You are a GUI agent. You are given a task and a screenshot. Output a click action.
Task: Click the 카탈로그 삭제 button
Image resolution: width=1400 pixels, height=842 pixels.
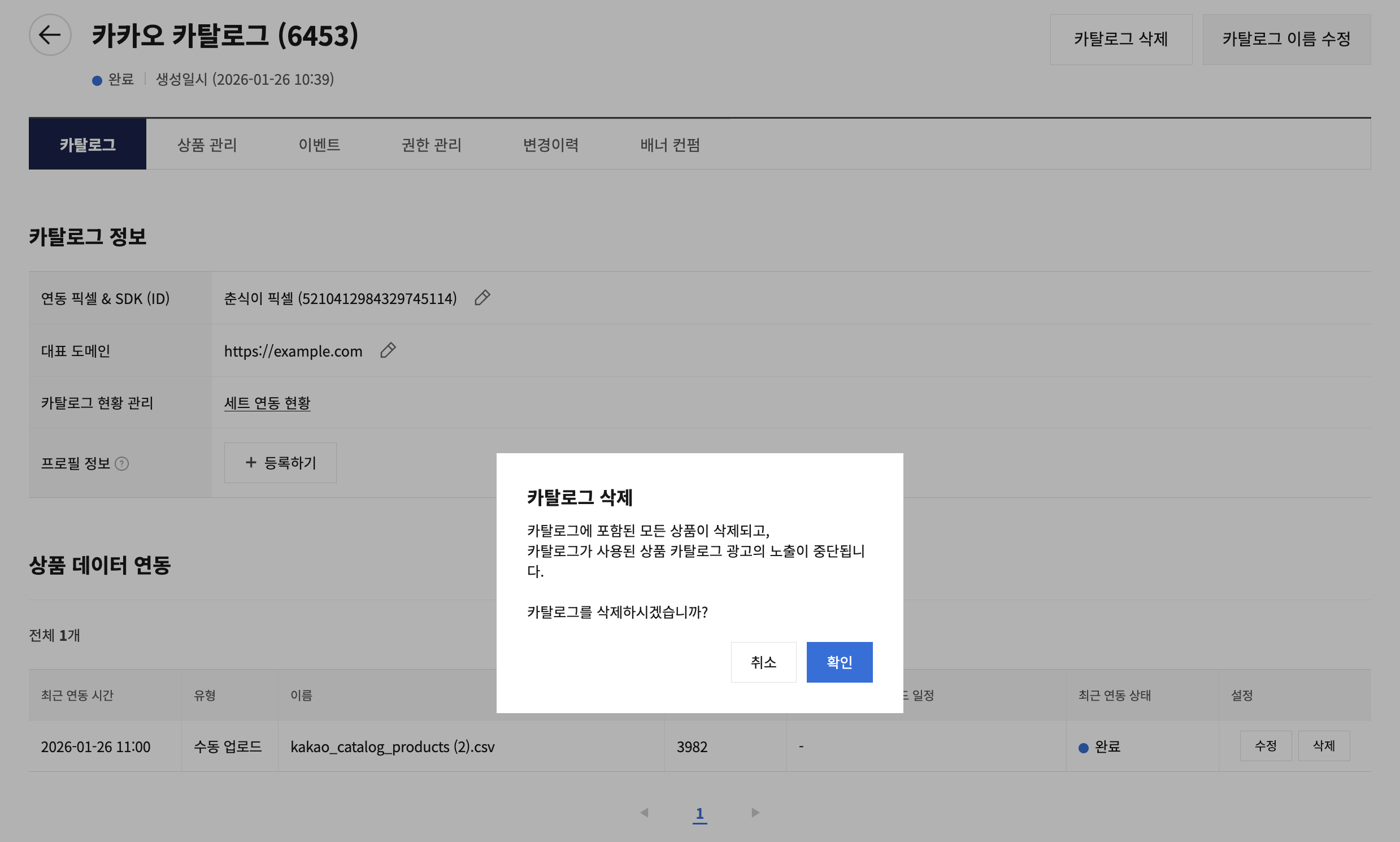pos(1120,39)
